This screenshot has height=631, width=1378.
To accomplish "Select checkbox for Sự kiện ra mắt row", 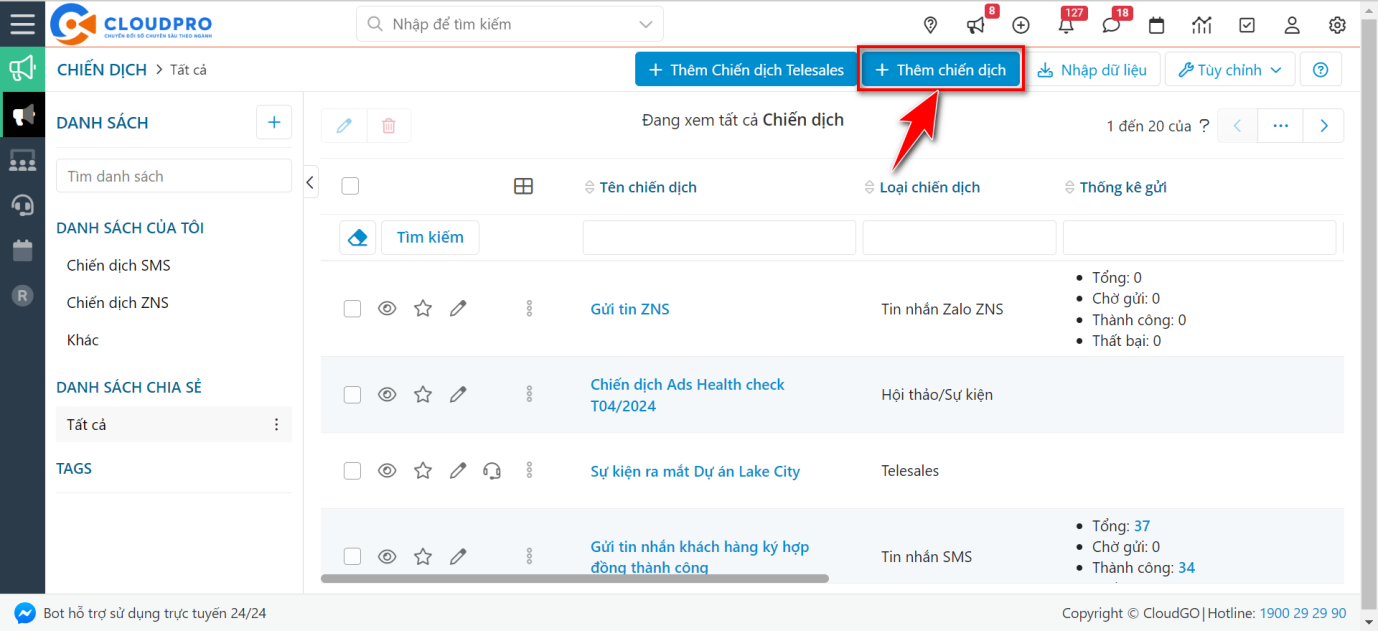I will pyautogui.click(x=352, y=471).
